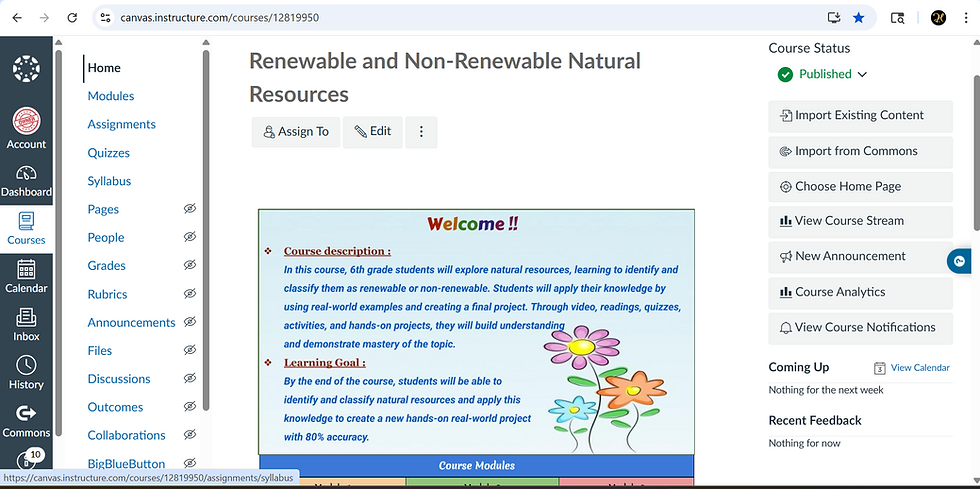Toggle Discussions visibility eye icon
This screenshot has width=980, height=489.
coord(190,378)
